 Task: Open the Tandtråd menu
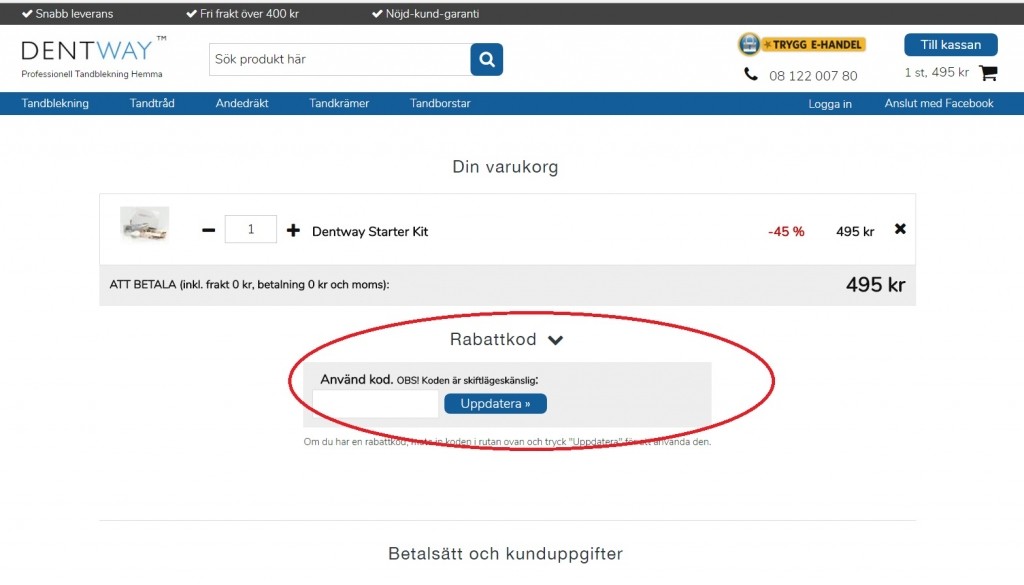(152, 103)
